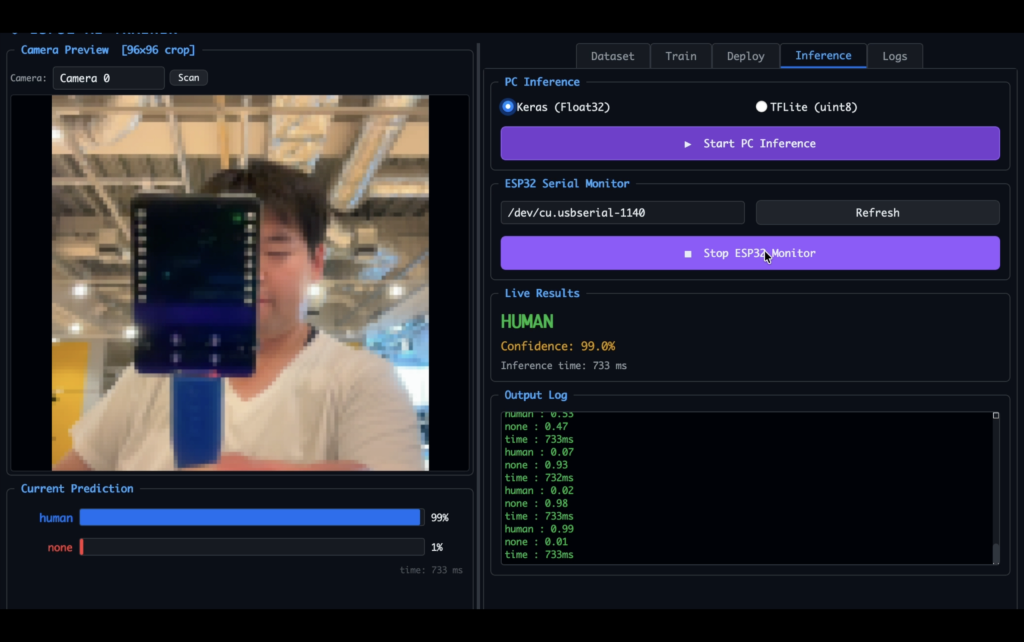The width and height of the screenshot is (1024, 642).
Task: Click the camera preview image
Action: [x=240, y=283]
